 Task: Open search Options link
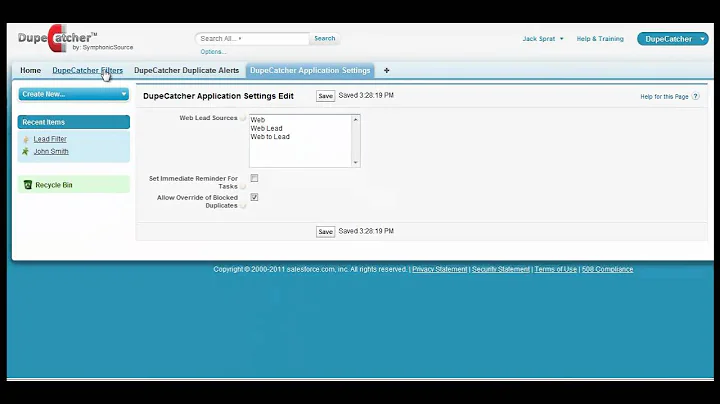coord(213,52)
